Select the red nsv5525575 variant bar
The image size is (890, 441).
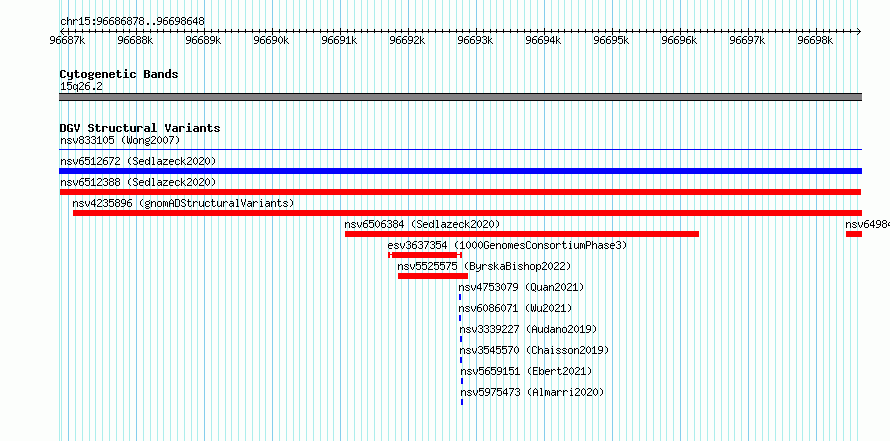(433, 276)
